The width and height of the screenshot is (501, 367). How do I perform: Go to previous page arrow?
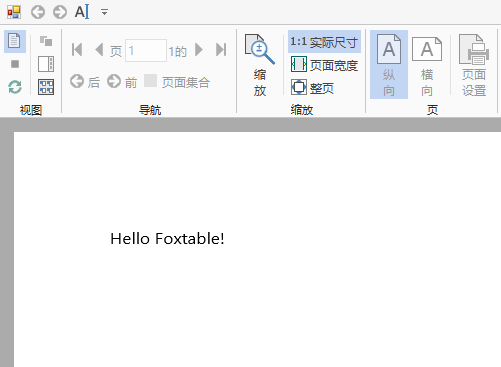tap(99, 50)
